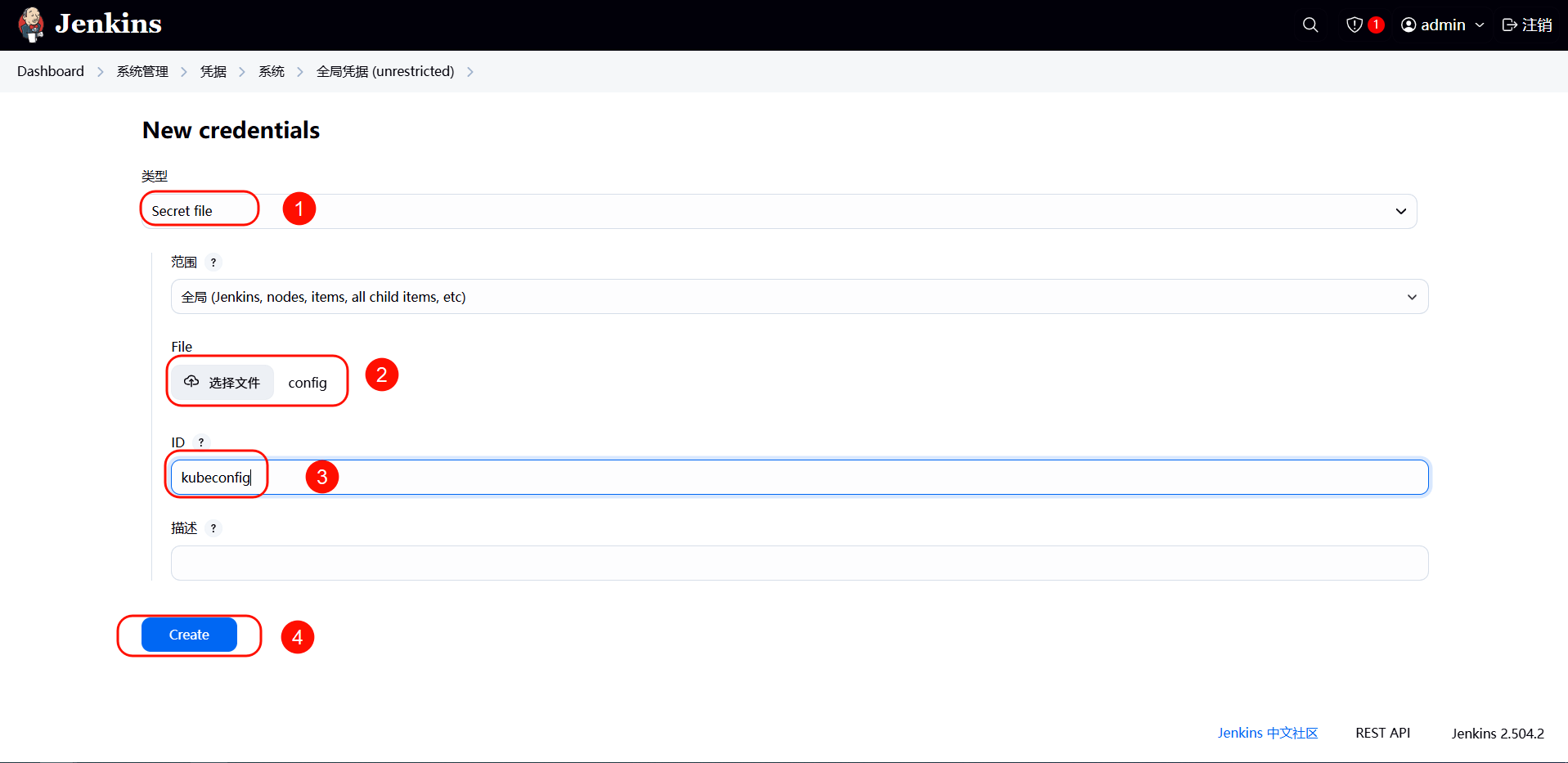Open the 全局 scope dropdown

pyautogui.click(x=798, y=297)
